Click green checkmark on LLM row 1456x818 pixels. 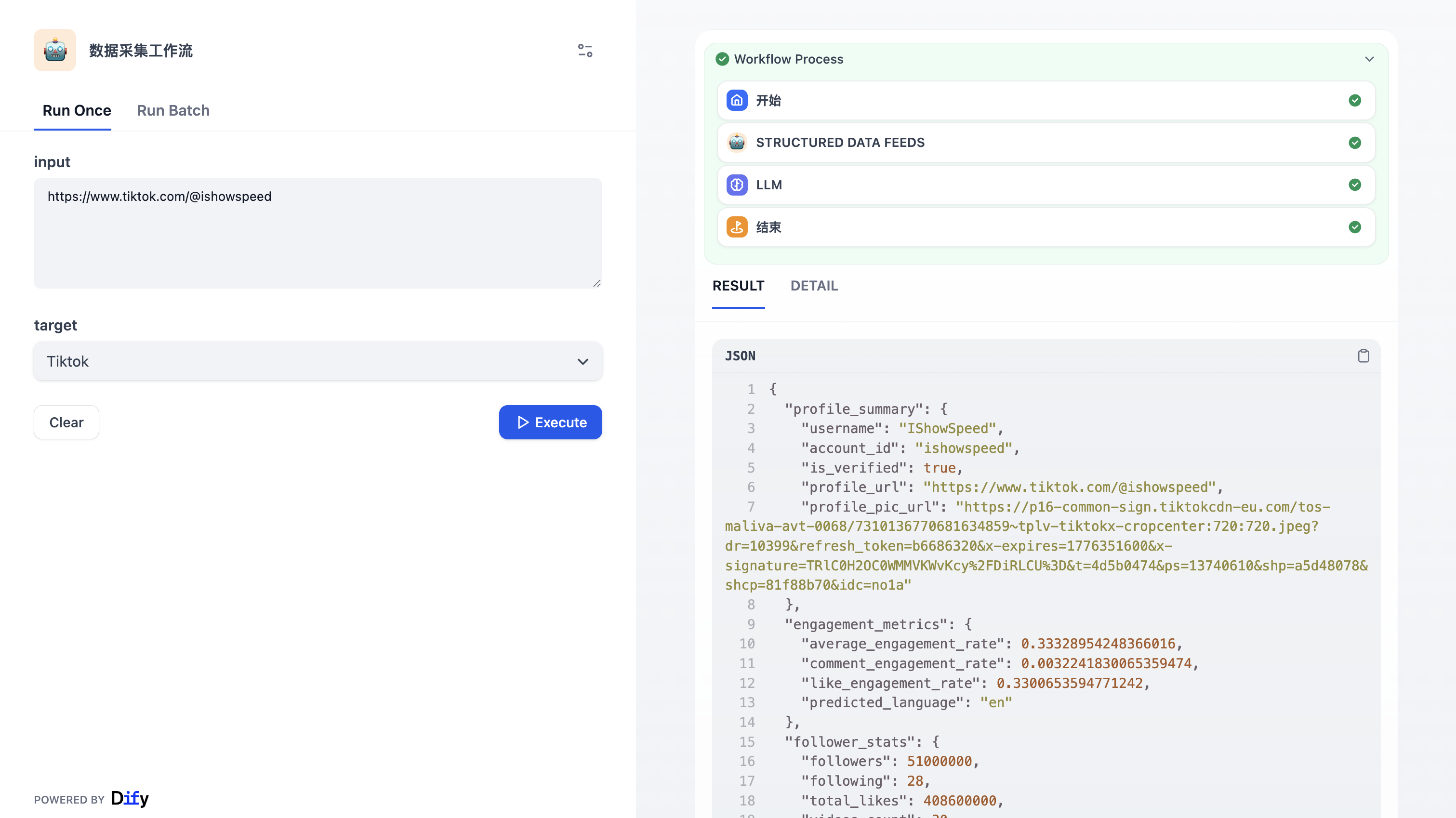click(x=1354, y=185)
